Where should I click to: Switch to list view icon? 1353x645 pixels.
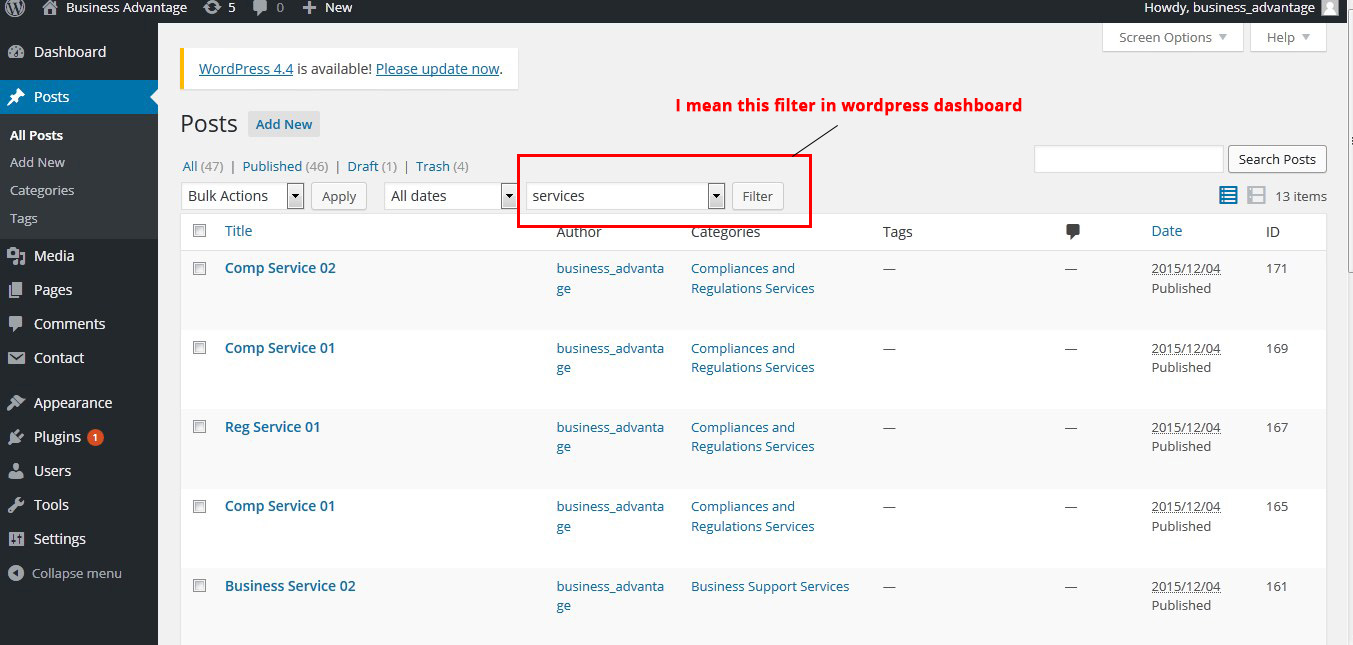[1228, 196]
